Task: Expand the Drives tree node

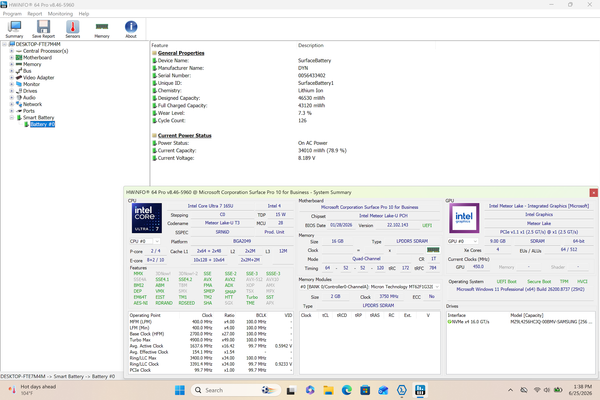Action: tap(11, 91)
